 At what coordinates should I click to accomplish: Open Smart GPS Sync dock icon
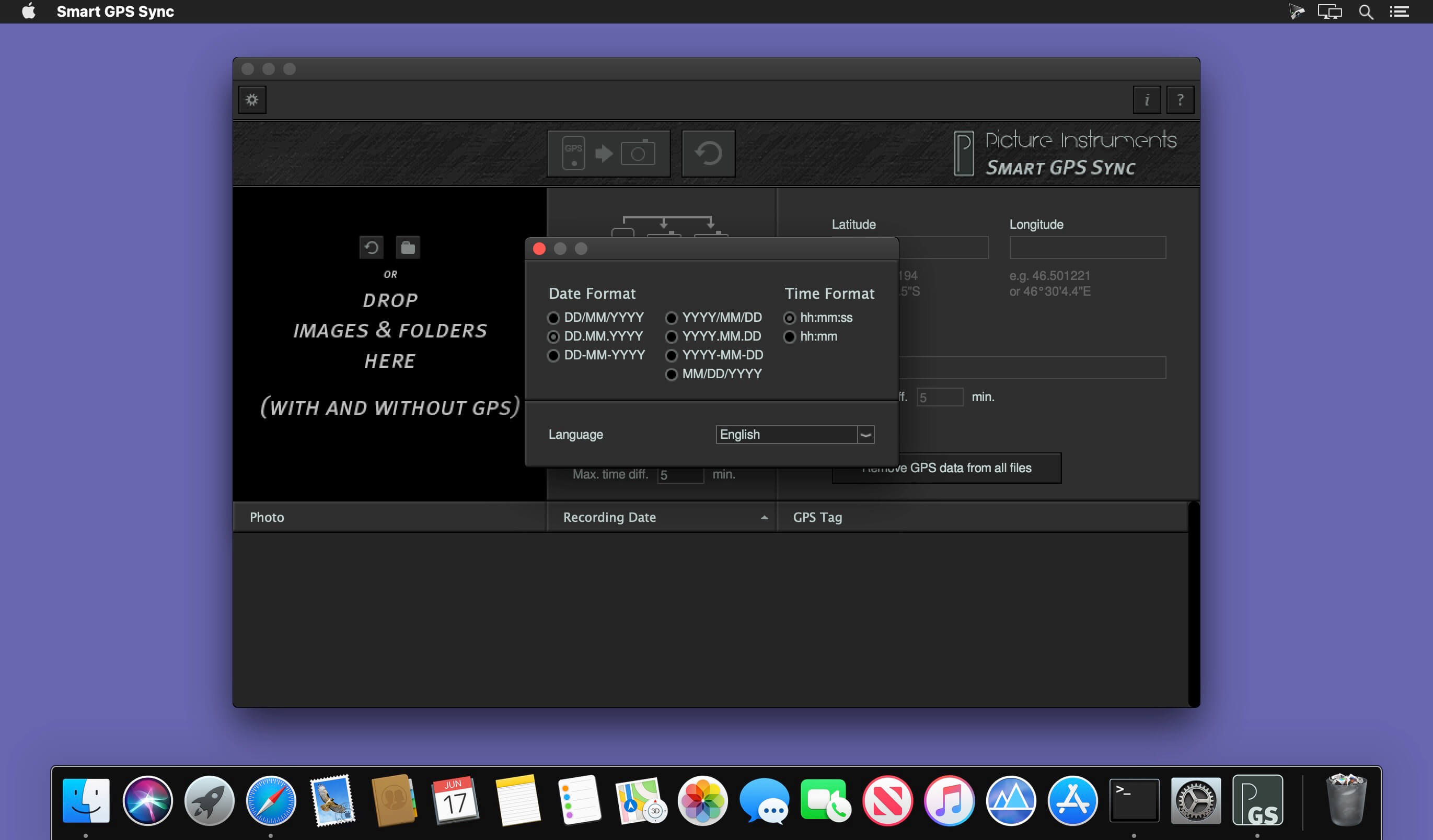(1257, 800)
